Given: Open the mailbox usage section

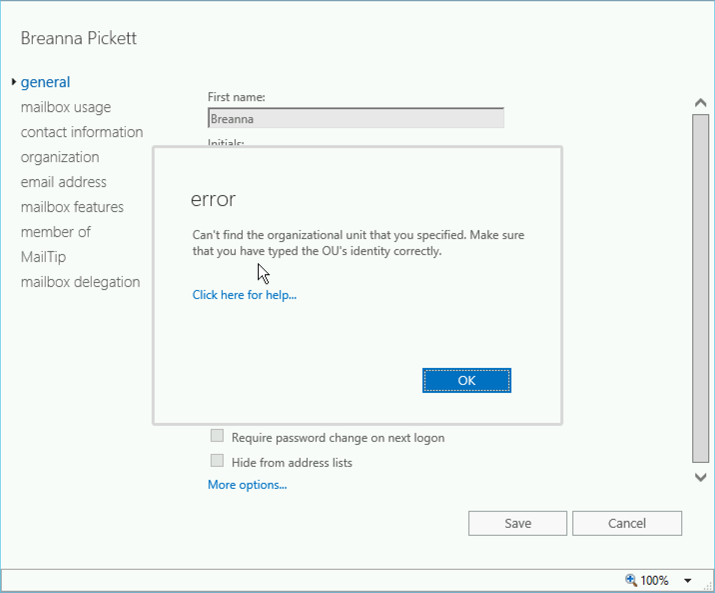Looking at the screenshot, I should [66, 107].
